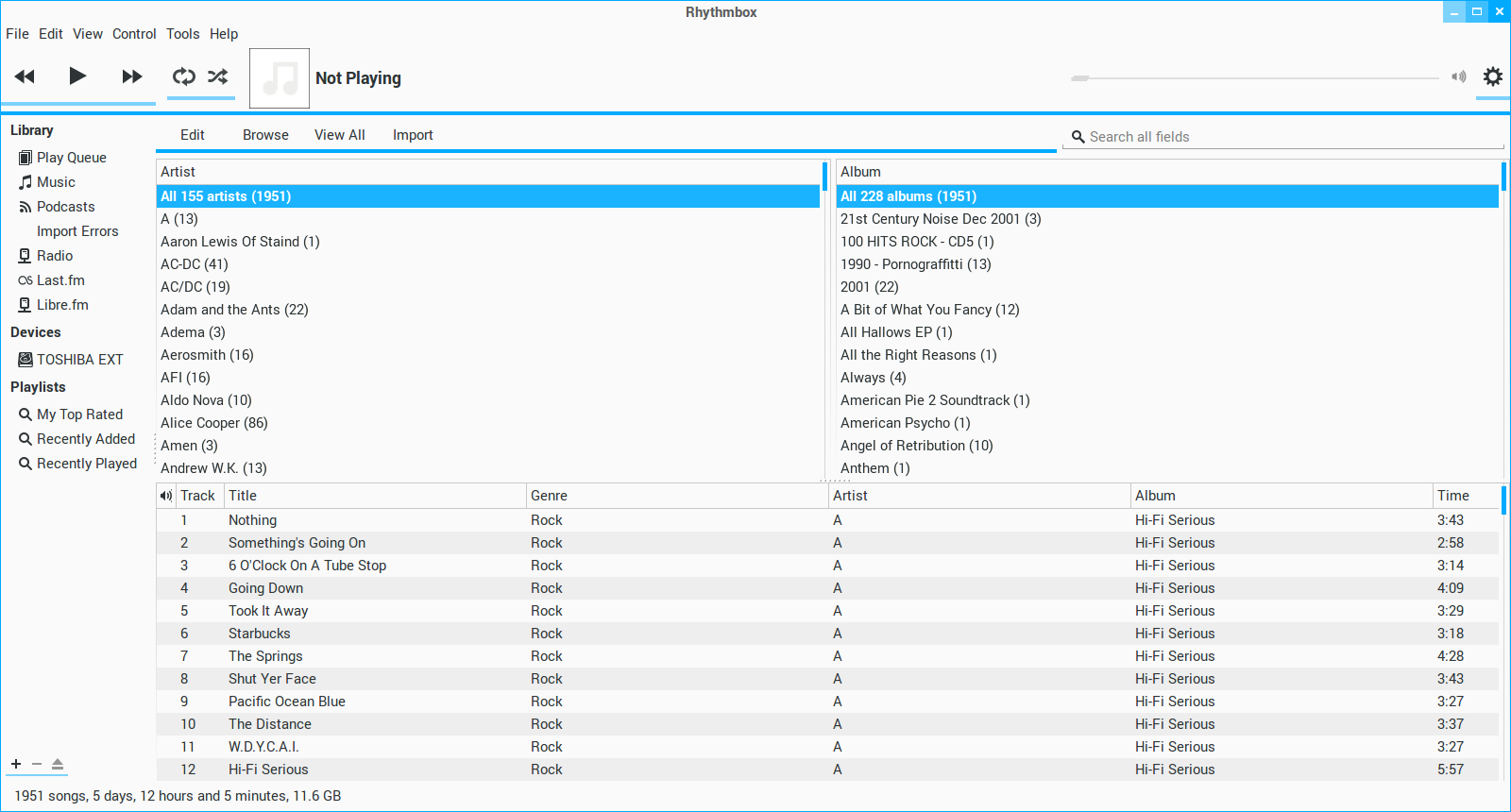
Task: Select artist Adam and the Ants (22)
Action: point(488,310)
